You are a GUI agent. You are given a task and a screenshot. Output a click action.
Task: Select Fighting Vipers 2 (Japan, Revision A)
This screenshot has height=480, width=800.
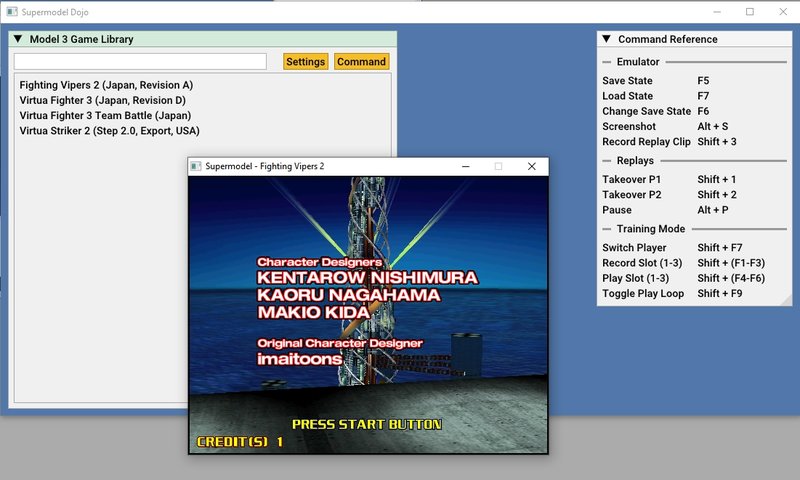point(106,85)
